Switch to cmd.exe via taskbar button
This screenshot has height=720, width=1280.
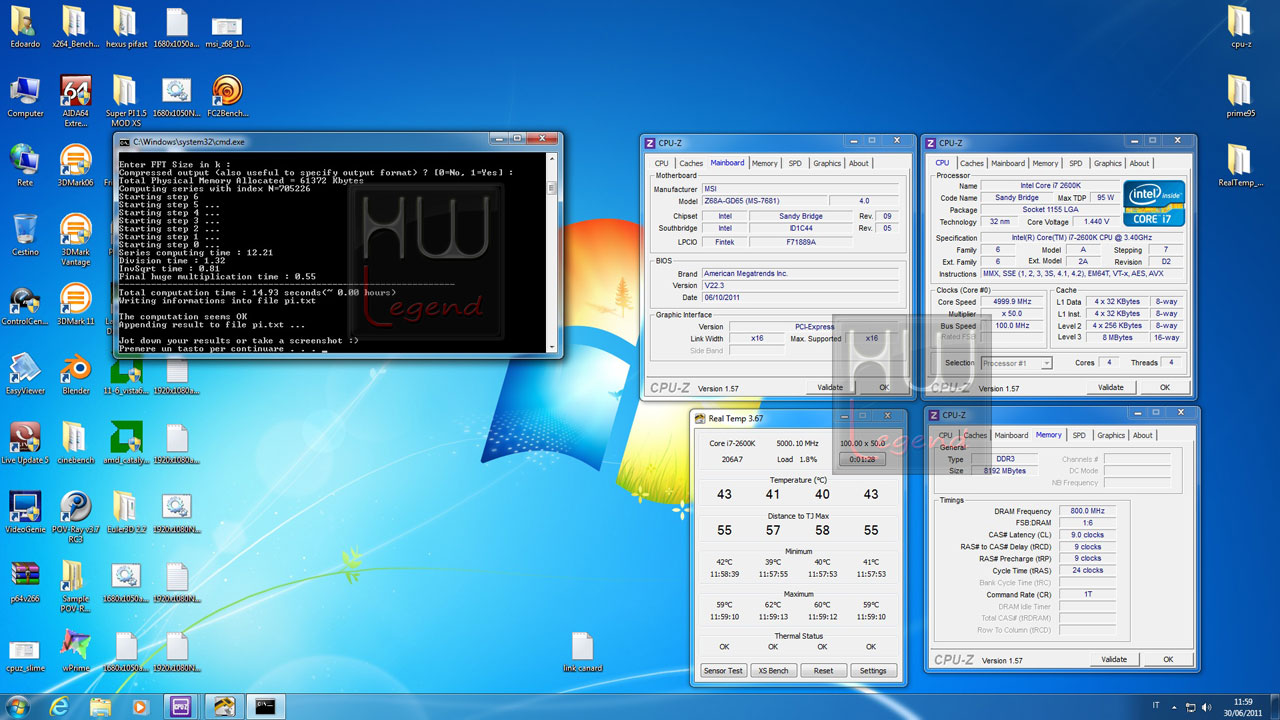[x=267, y=707]
